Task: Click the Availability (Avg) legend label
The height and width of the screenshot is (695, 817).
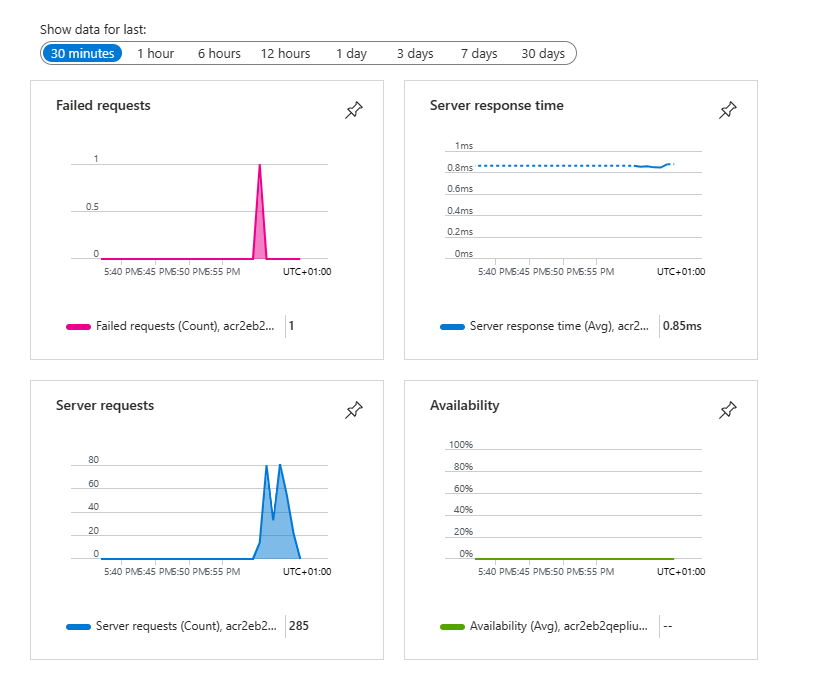Action: [559, 626]
